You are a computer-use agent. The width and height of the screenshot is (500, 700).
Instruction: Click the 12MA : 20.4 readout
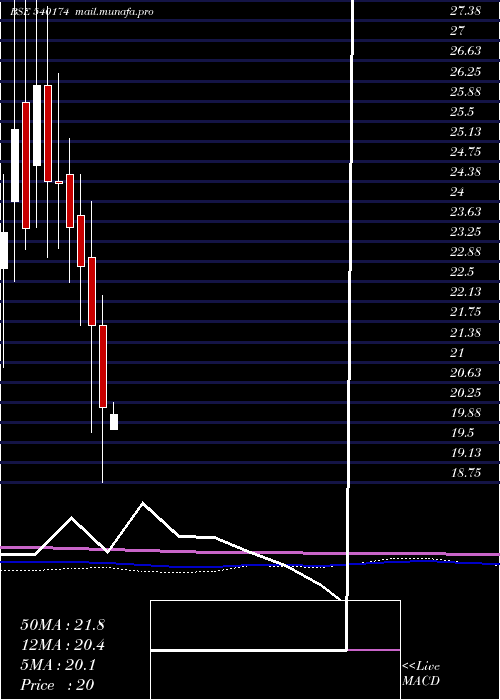[63, 645]
